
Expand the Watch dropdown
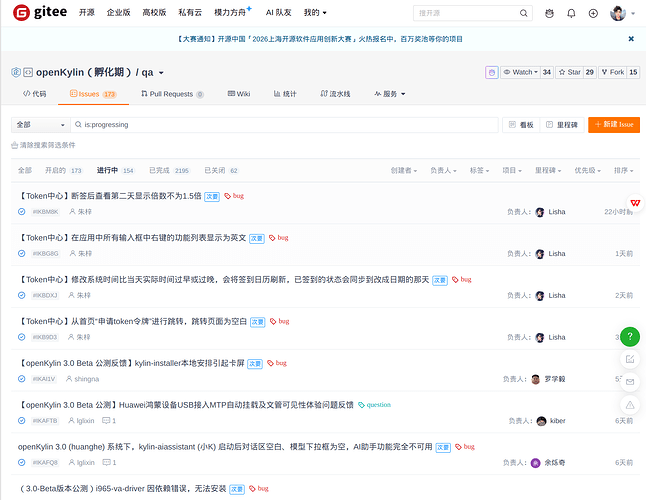click(520, 72)
